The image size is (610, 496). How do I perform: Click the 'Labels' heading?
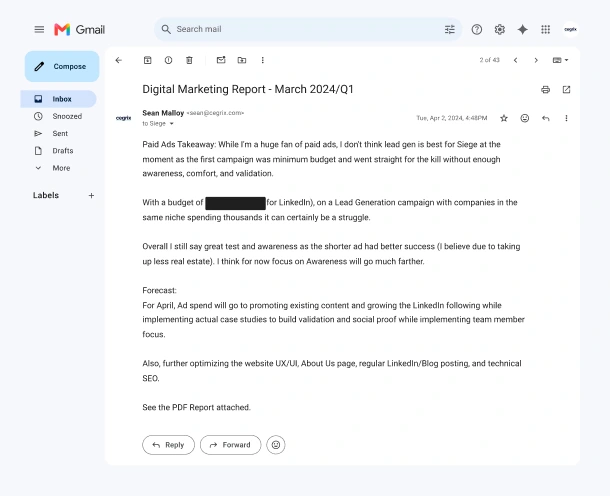click(46, 195)
